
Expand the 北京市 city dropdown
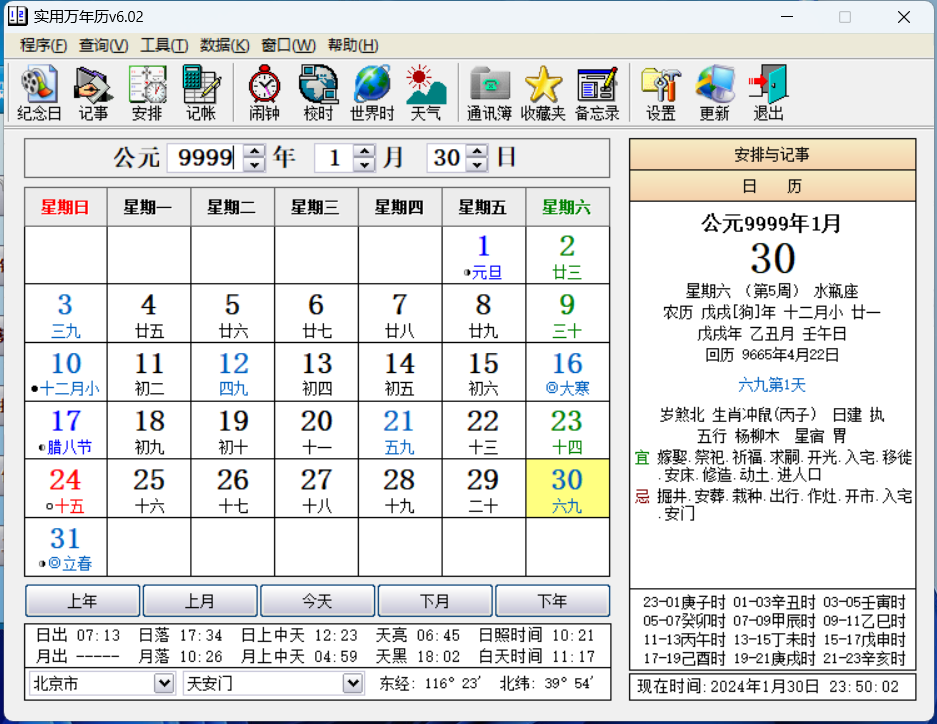(x=165, y=683)
